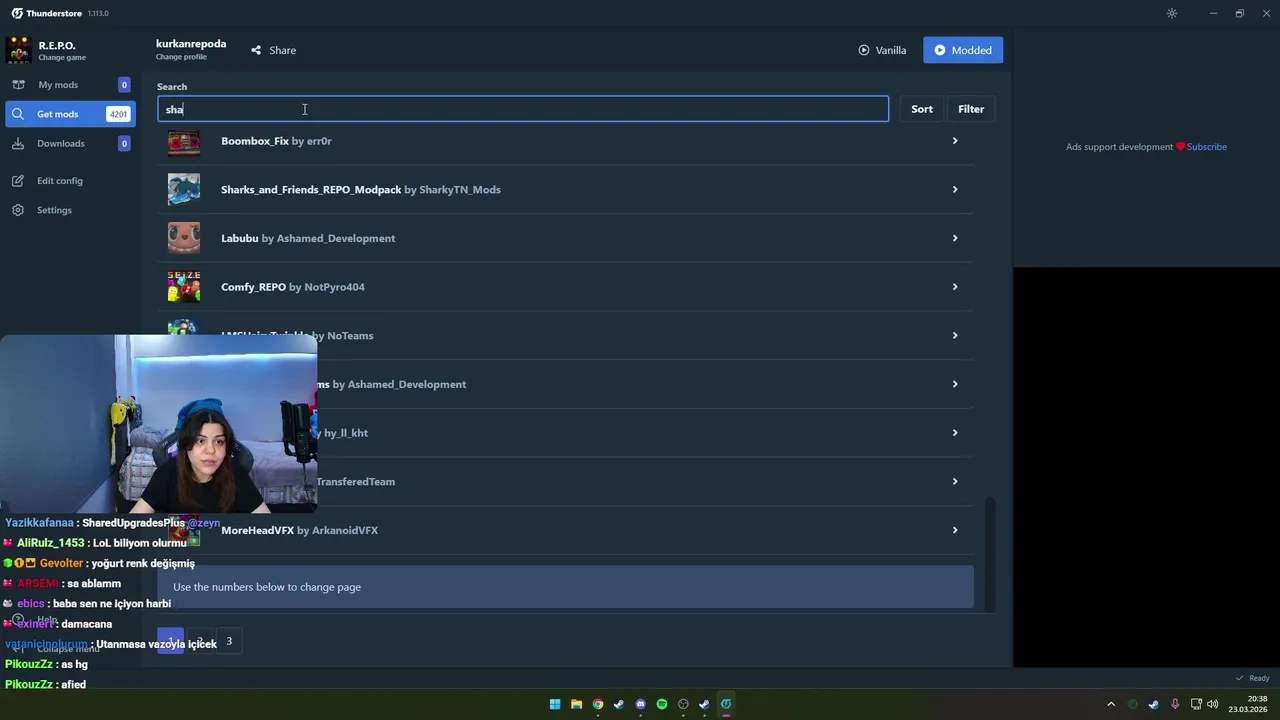The height and width of the screenshot is (720, 1280).
Task: Select the Labubu by Ashamed_Development title
Action: (308, 238)
